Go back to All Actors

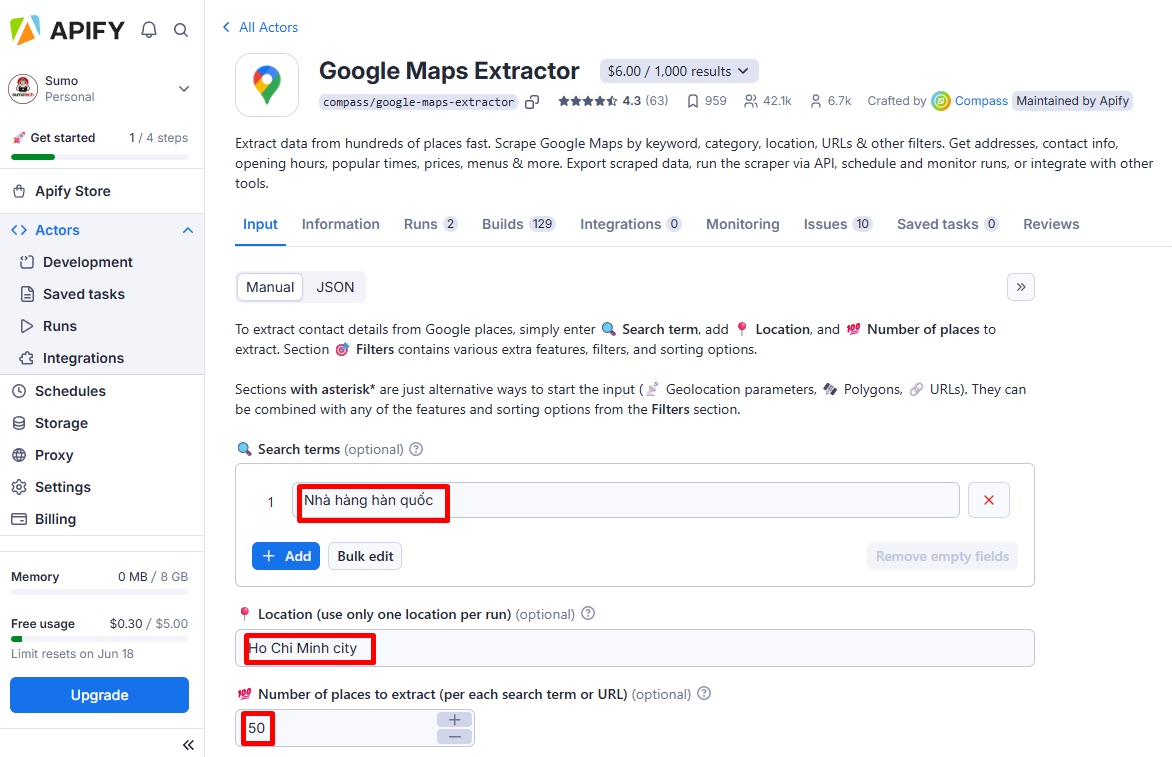(x=260, y=27)
